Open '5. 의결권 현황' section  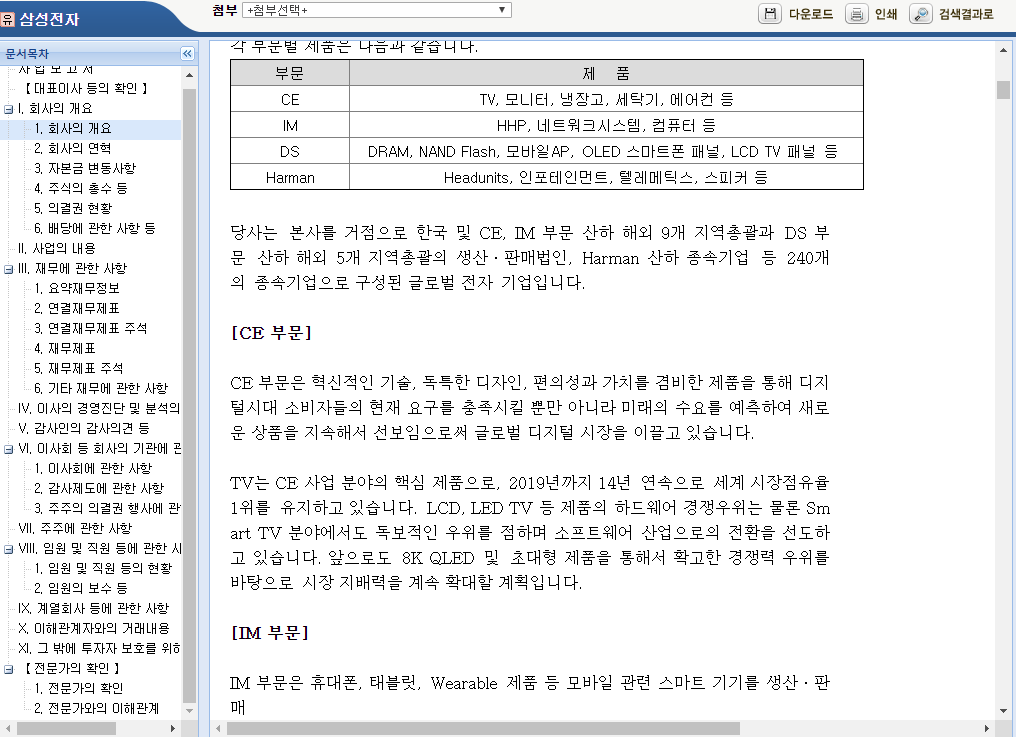click(x=73, y=209)
